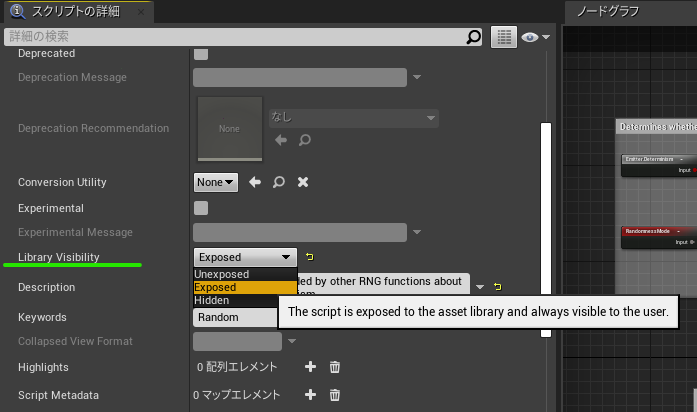Viewport: 697px width, 412px height.
Task: Click browse magnifier under Deprecation Recommendation
Action: pos(304,140)
